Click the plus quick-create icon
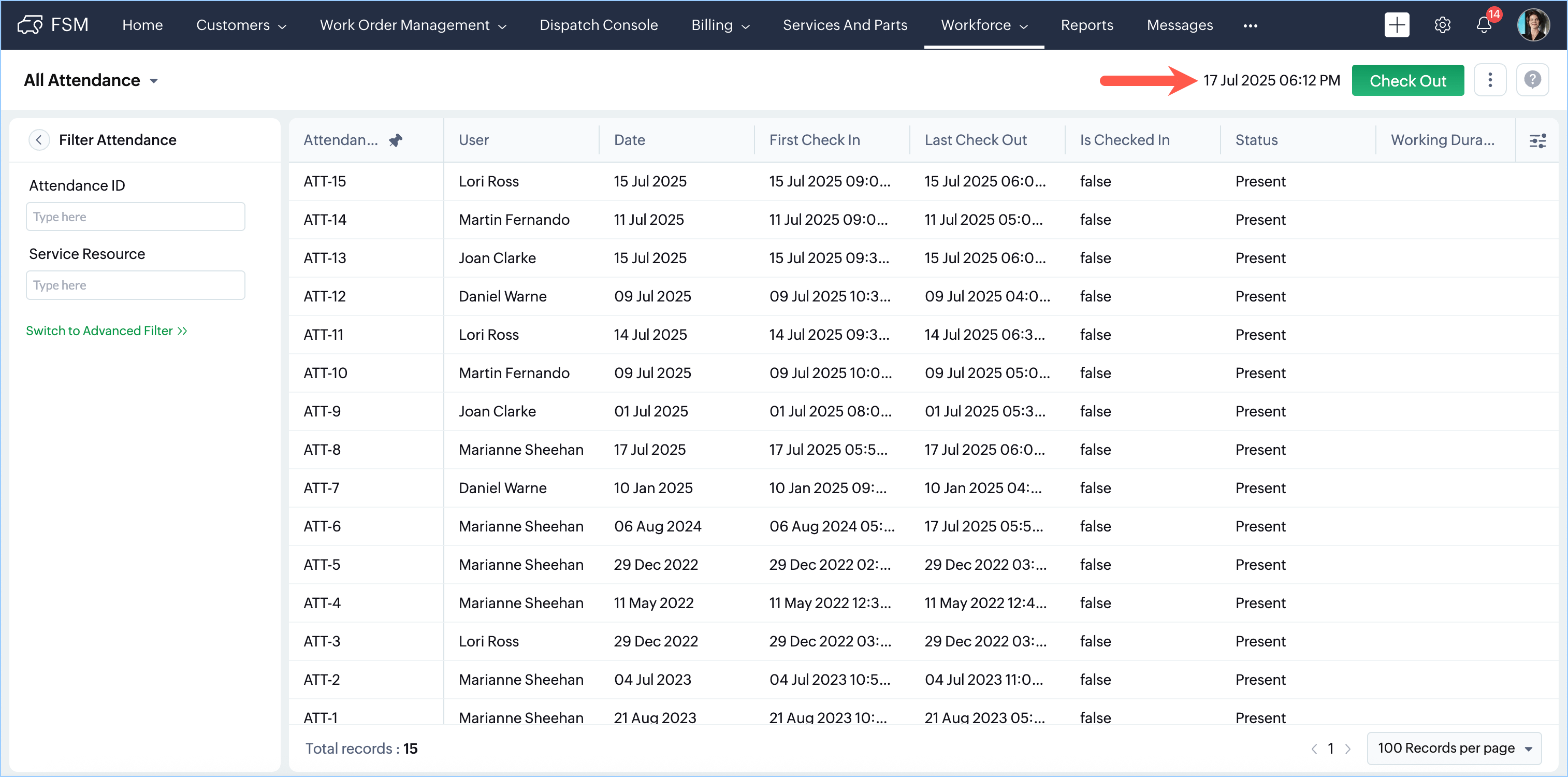The height and width of the screenshot is (777, 1568). coord(1397,25)
